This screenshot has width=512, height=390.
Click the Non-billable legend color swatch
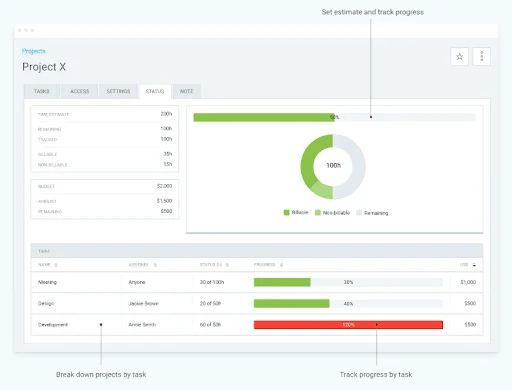(x=318, y=213)
